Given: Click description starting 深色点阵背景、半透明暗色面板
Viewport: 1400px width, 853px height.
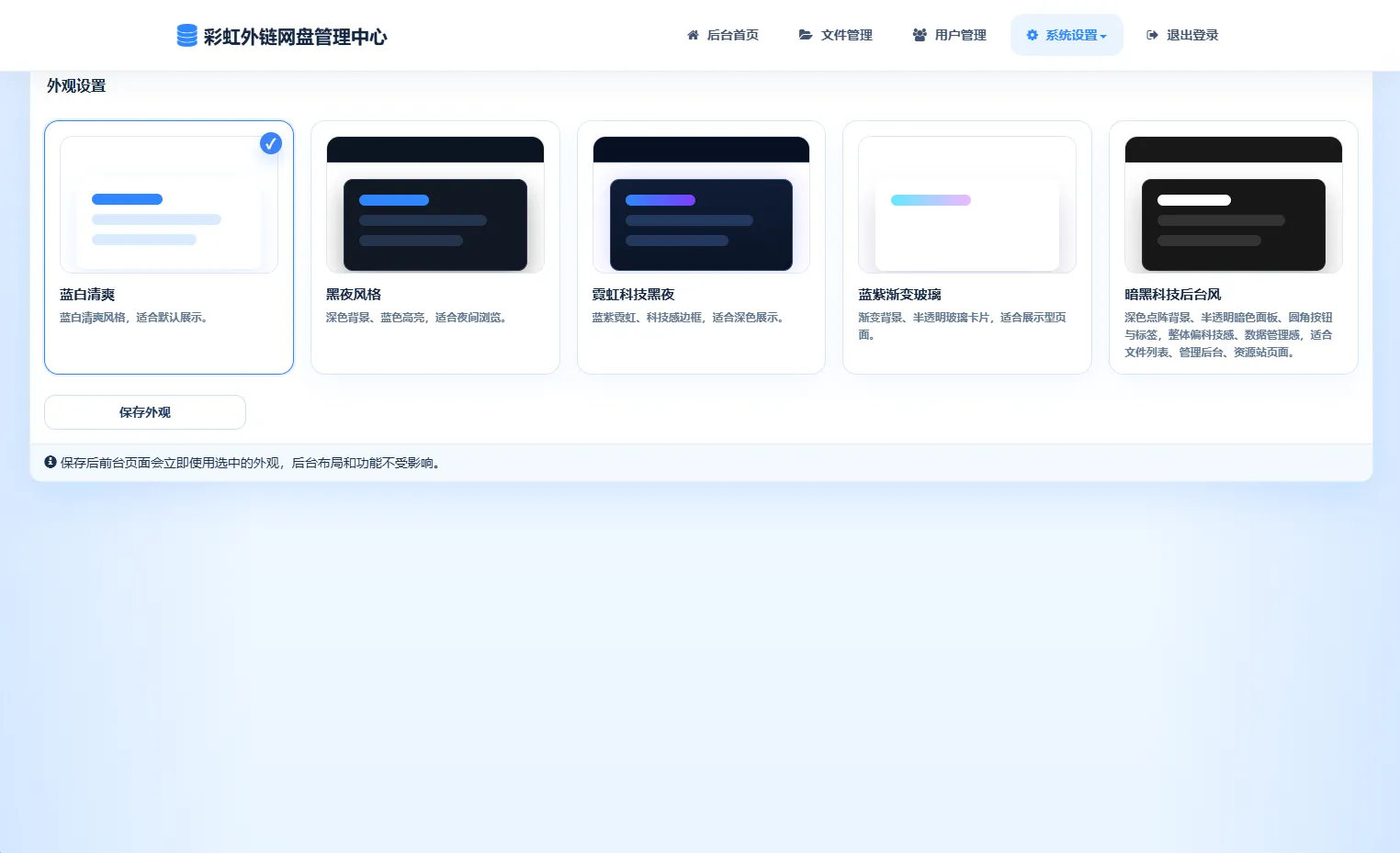Looking at the screenshot, I should [1229, 335].
